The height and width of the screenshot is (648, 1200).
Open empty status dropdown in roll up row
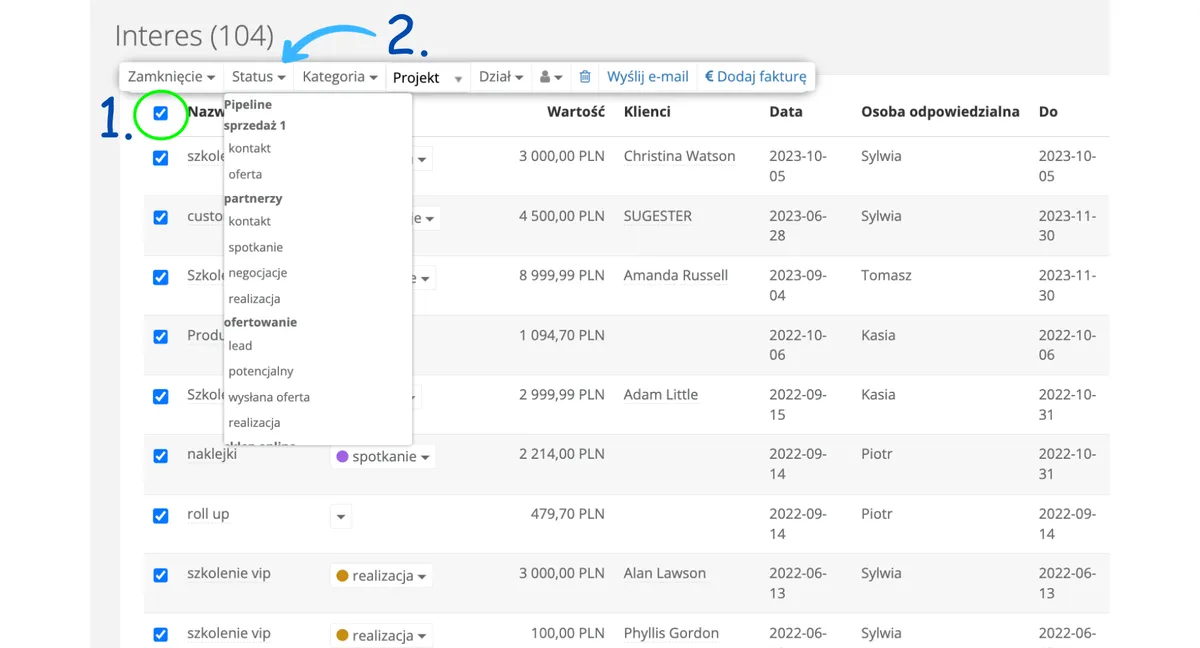tap(341, 517)
